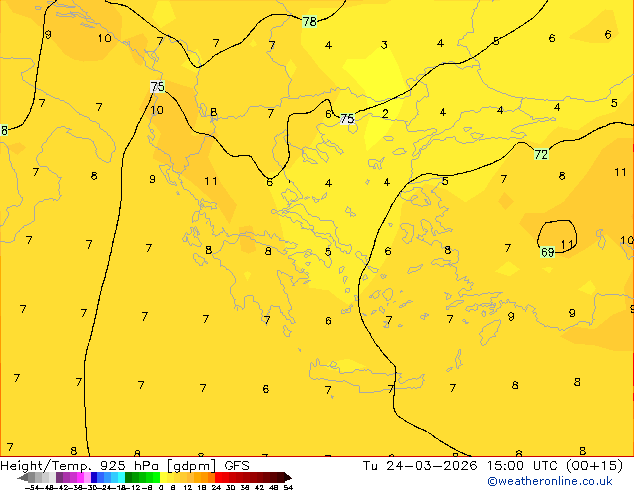Viewport: 634px width, 490px height.
Task: Click the 11 inside the closed 69 contour
Action: pos(567,245)
